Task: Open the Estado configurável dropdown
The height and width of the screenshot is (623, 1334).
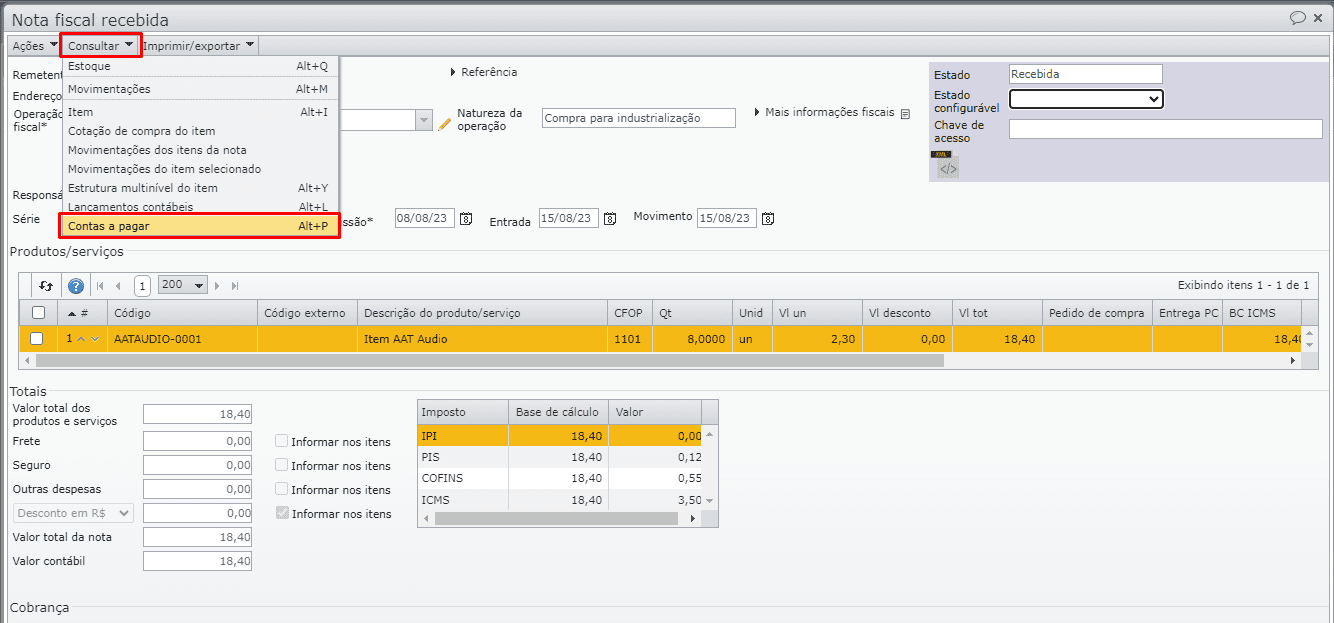Action: (x=1085, y=99)
